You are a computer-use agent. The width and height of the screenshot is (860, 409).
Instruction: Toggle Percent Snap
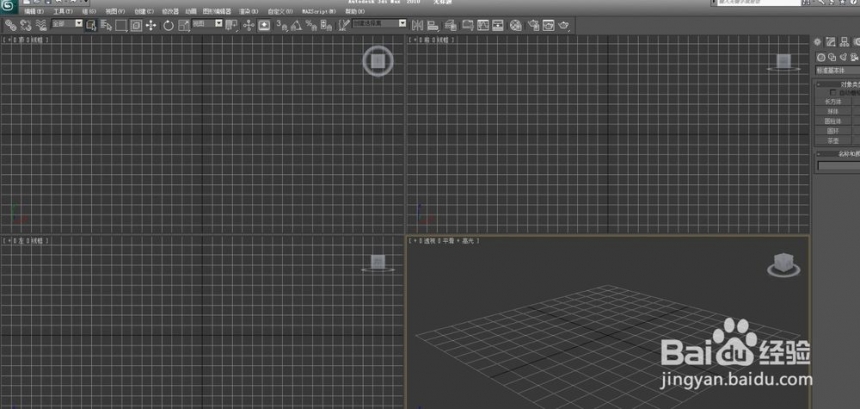click(312, 25)
